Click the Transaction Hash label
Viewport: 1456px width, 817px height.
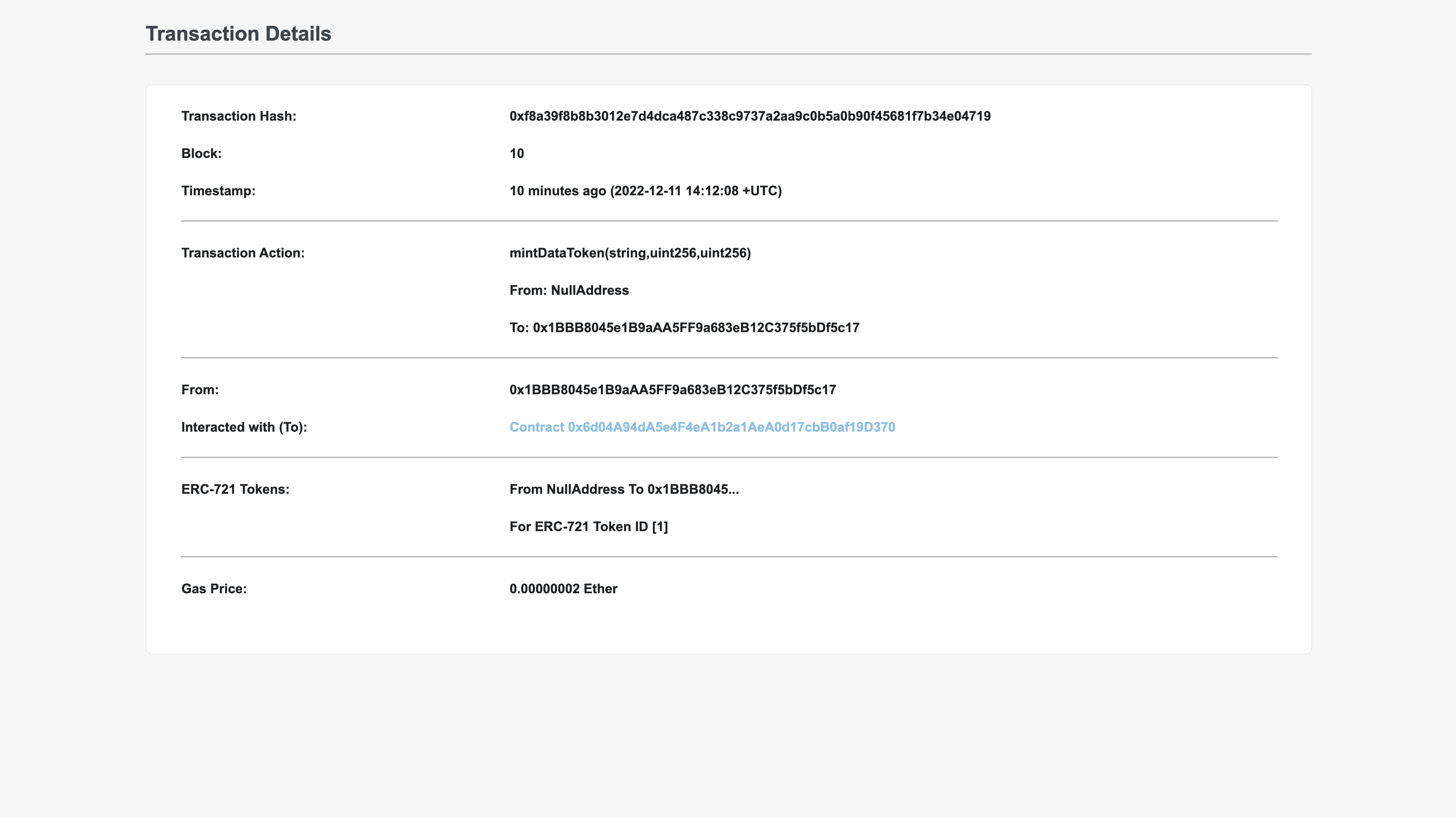point(238,117)
